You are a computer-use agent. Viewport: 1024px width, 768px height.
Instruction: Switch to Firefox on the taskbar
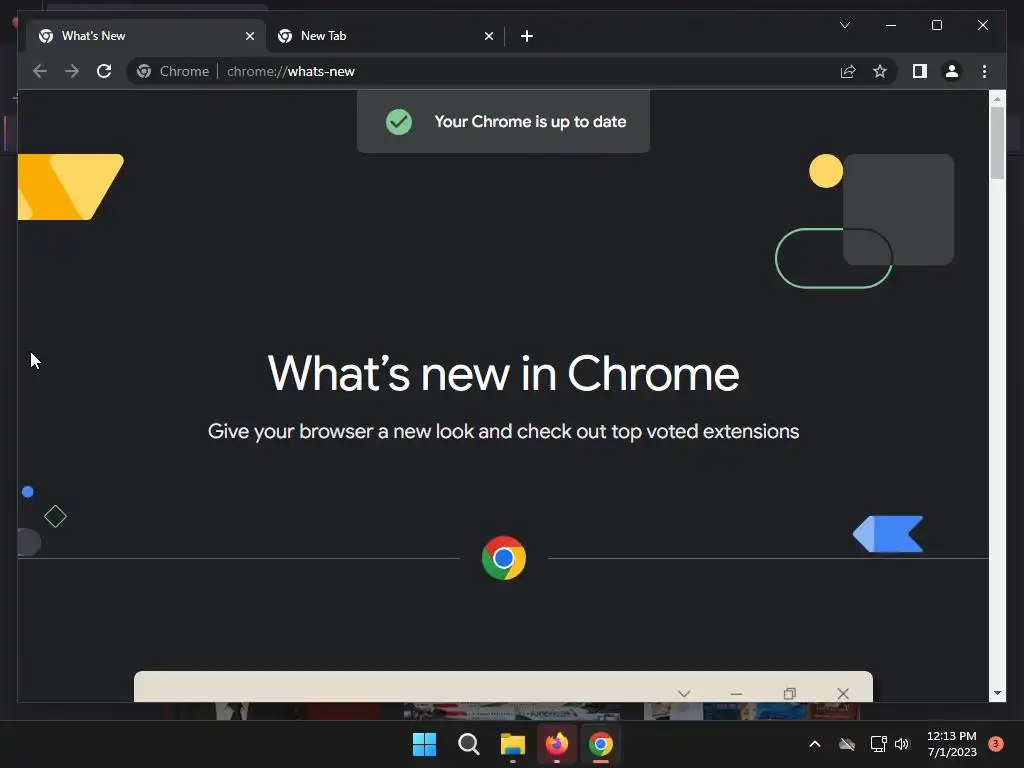(556, 744)
